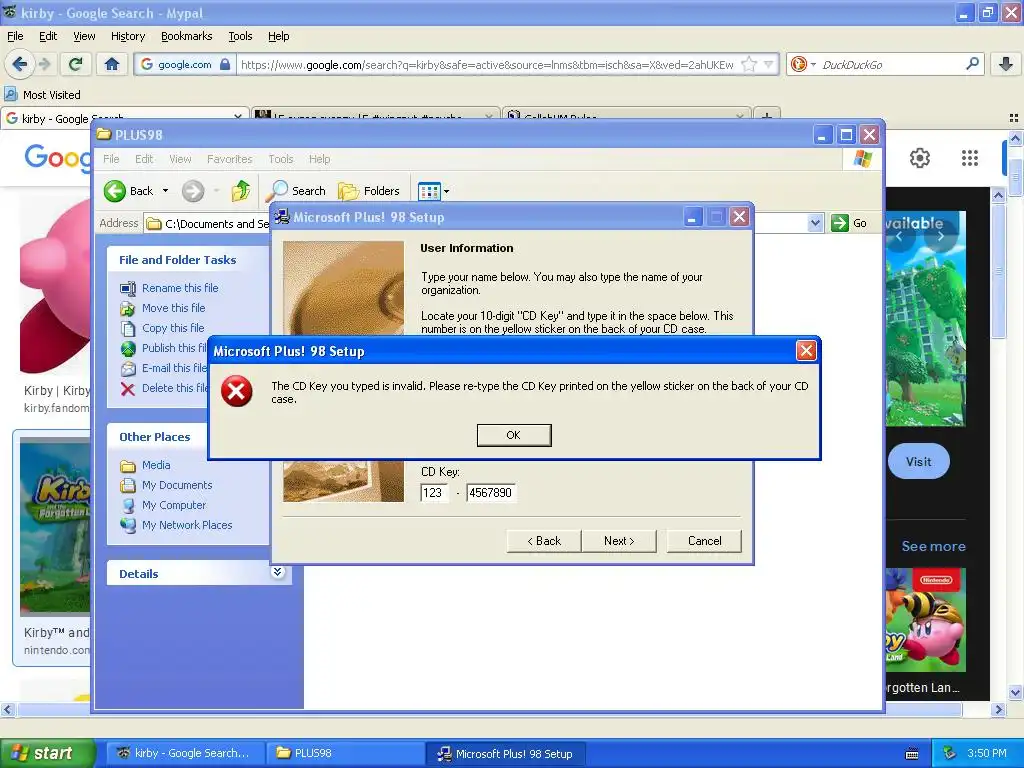The image size is (1024, 768).
Task: Click Copy this file task
Action: (173, 328)
